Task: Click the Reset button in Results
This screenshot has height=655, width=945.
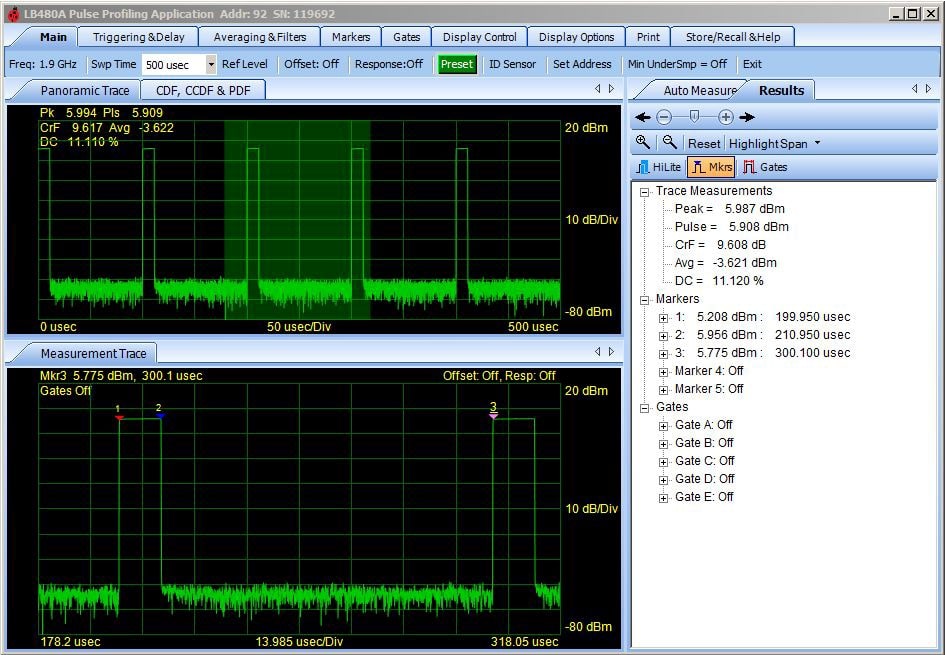Action: (704, 143)
